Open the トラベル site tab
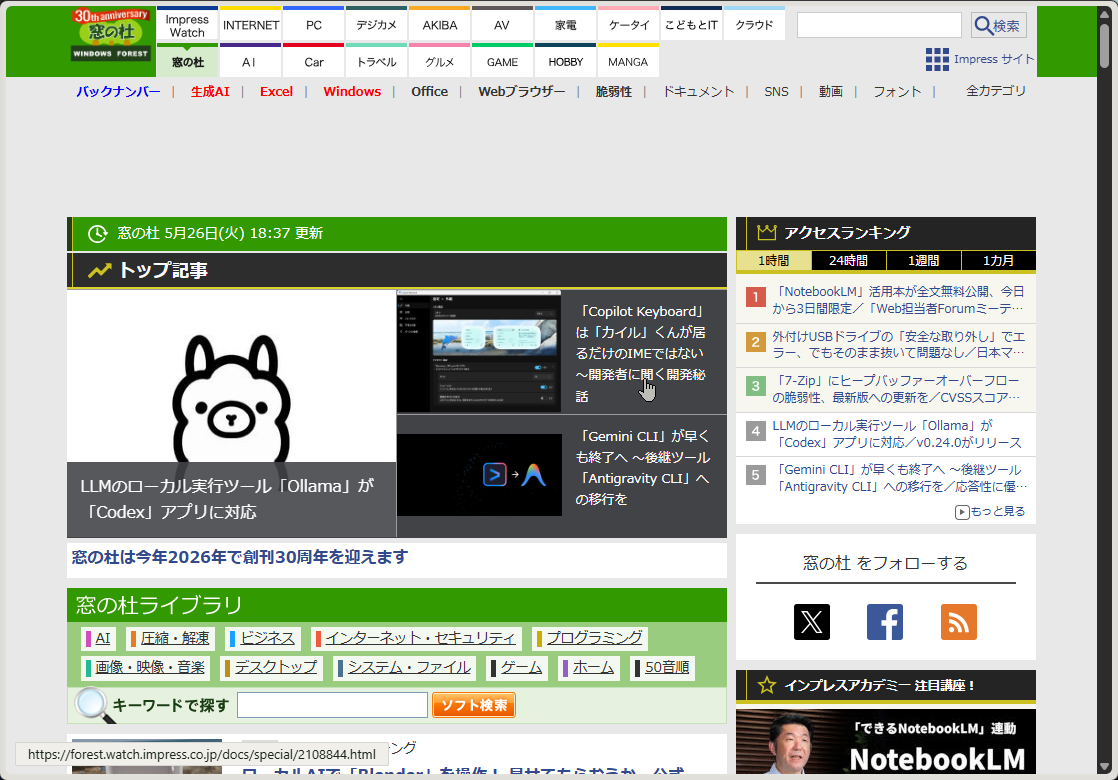The image size is (1118, 780). tap(376, 61)
